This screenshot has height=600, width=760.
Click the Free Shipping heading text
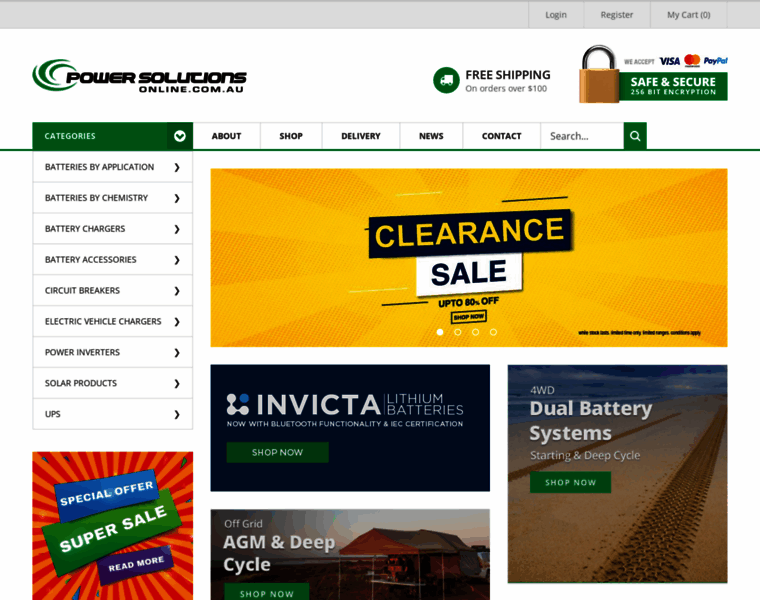[507, 75]
